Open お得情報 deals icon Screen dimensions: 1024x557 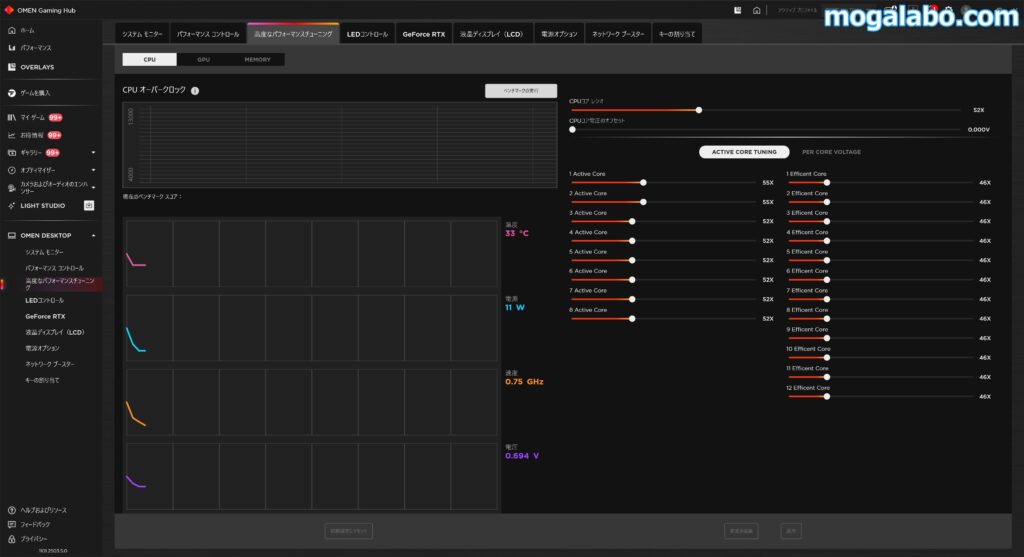[12, 135]
